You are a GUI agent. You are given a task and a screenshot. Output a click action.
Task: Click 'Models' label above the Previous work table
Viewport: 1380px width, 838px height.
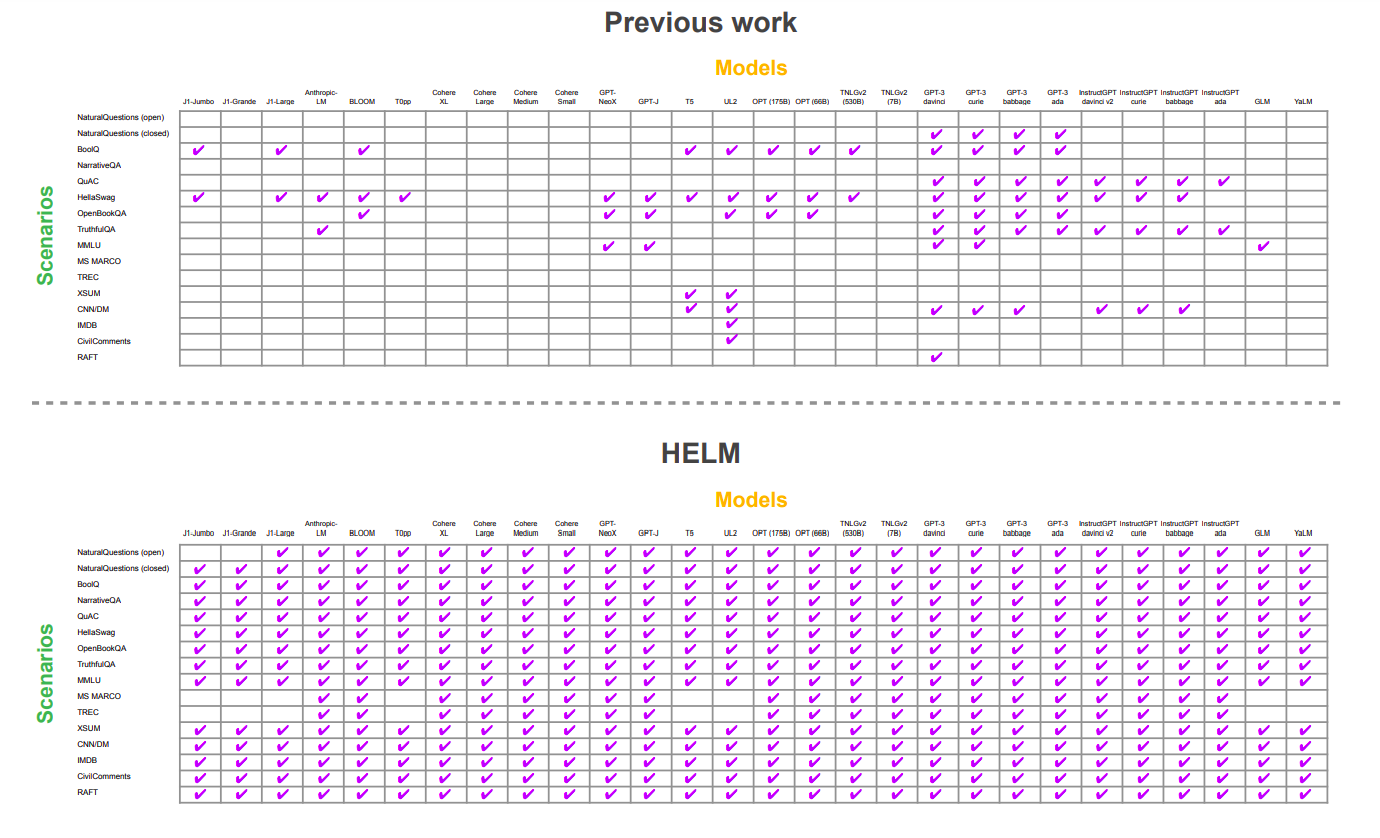[x=751, y=68]
